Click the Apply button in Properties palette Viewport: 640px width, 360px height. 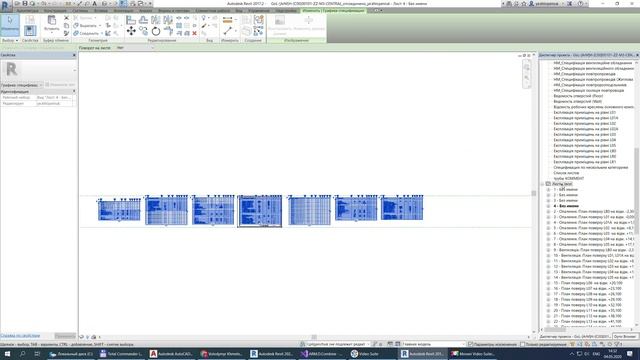(x=65, y=336)
